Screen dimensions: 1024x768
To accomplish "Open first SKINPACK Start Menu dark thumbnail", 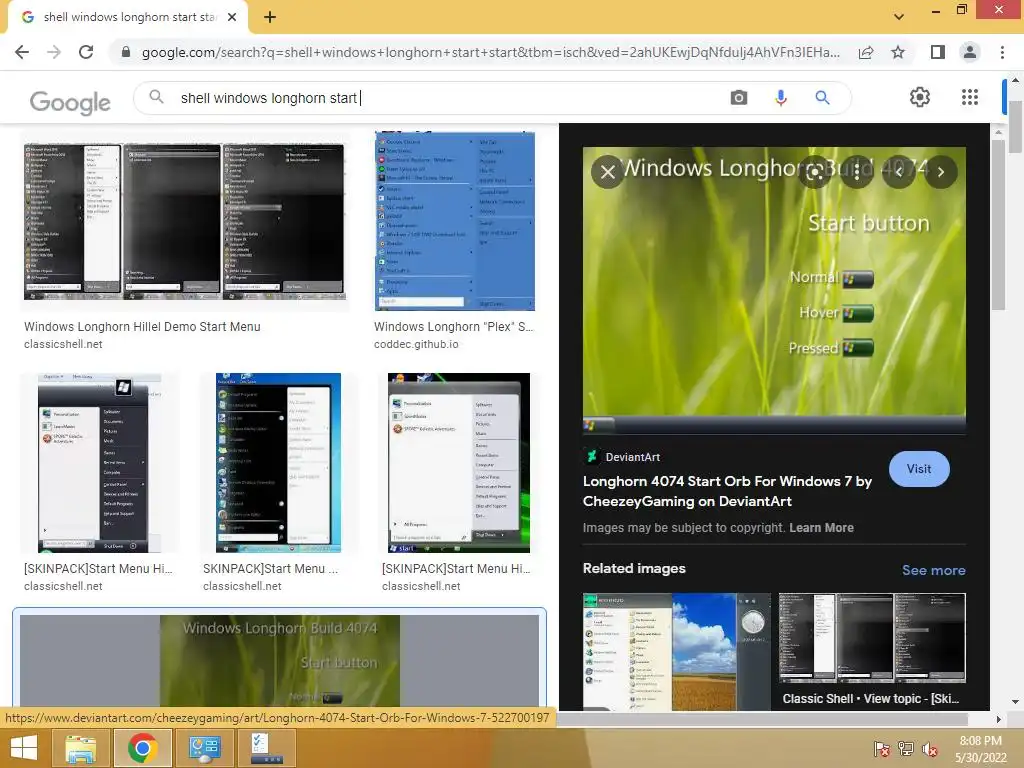I will [x=99, y=463].
